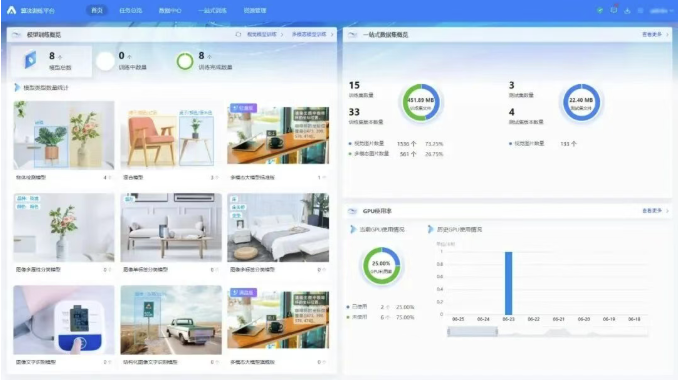
Task: Click the 06-18 date label on chart axis
Action: 634,319
